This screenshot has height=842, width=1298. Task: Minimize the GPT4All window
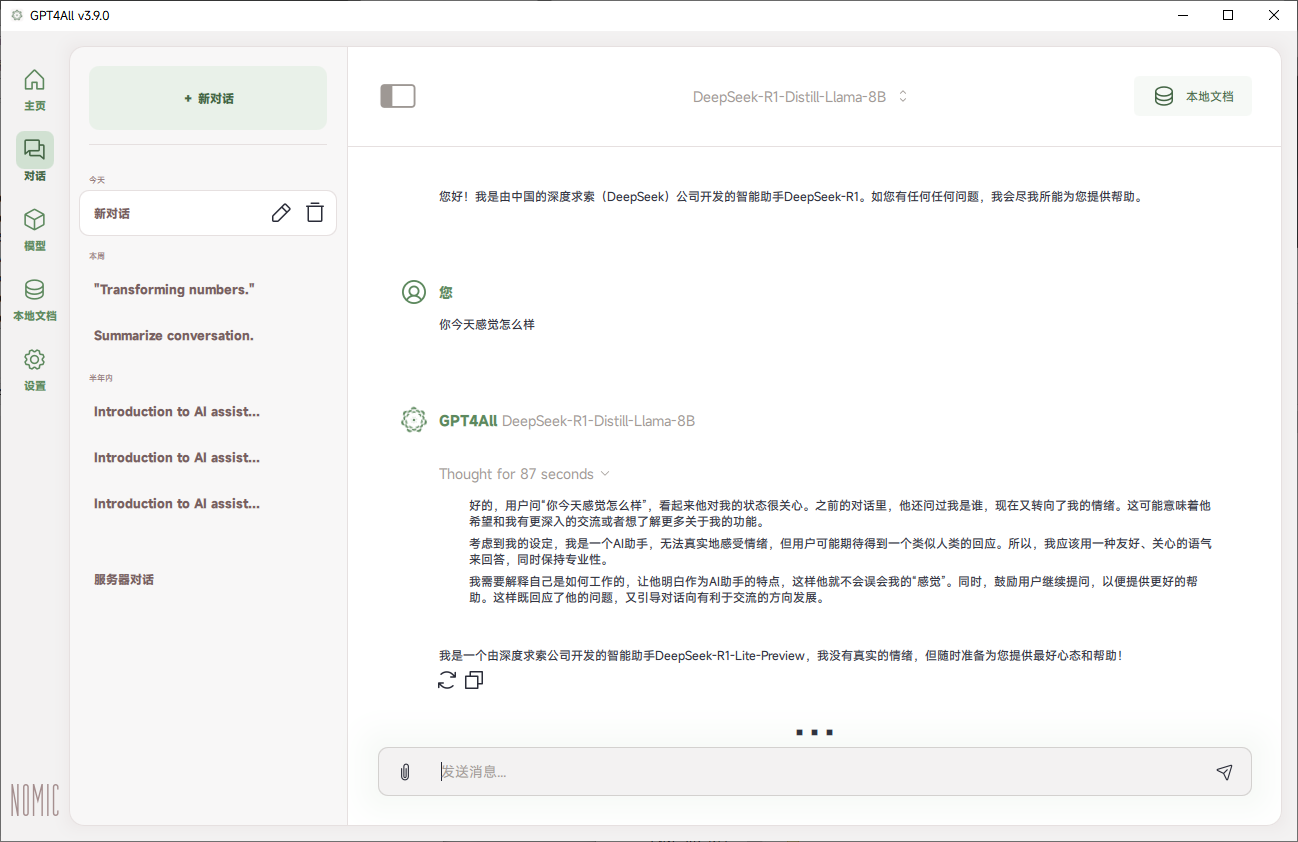(x=1183, y=15)
